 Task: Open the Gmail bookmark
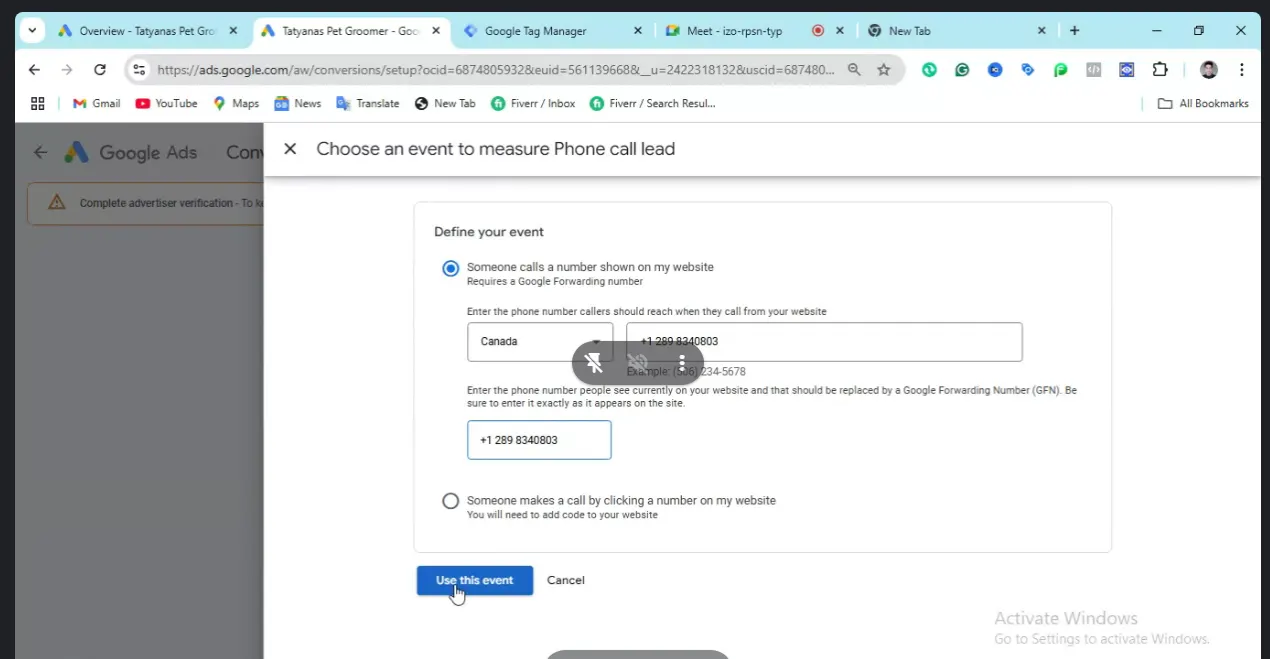(96, 103)
